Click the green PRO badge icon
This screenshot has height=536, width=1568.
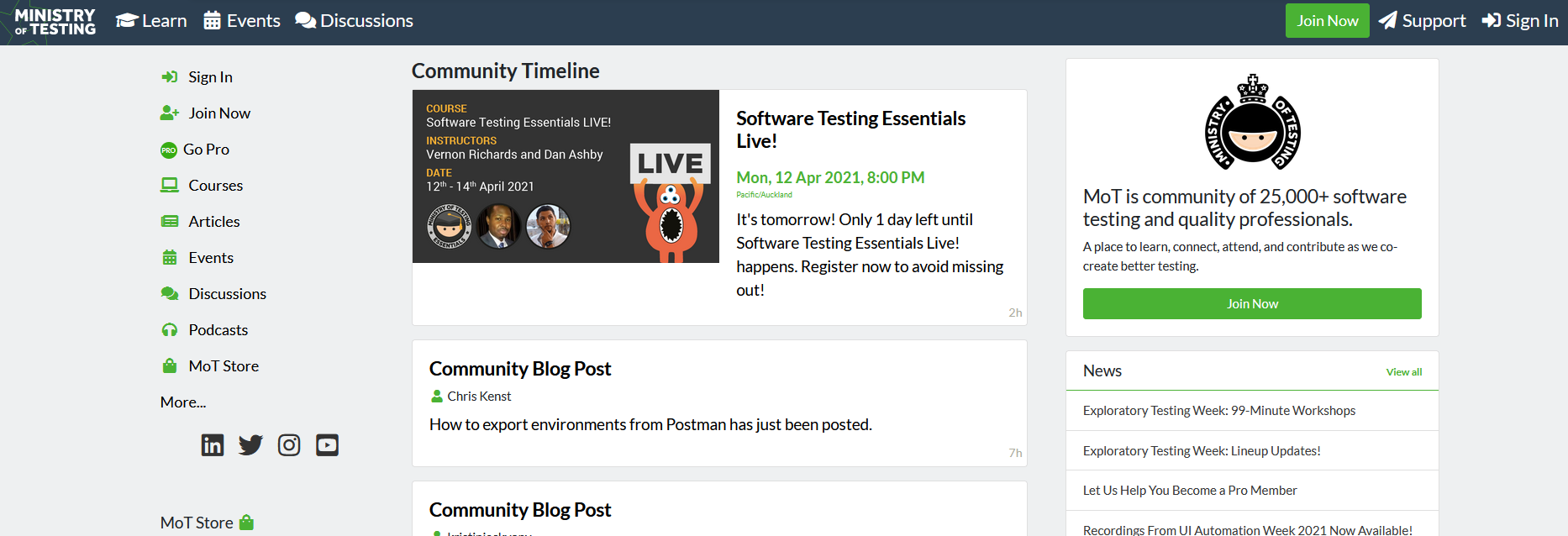pos(169,150)
